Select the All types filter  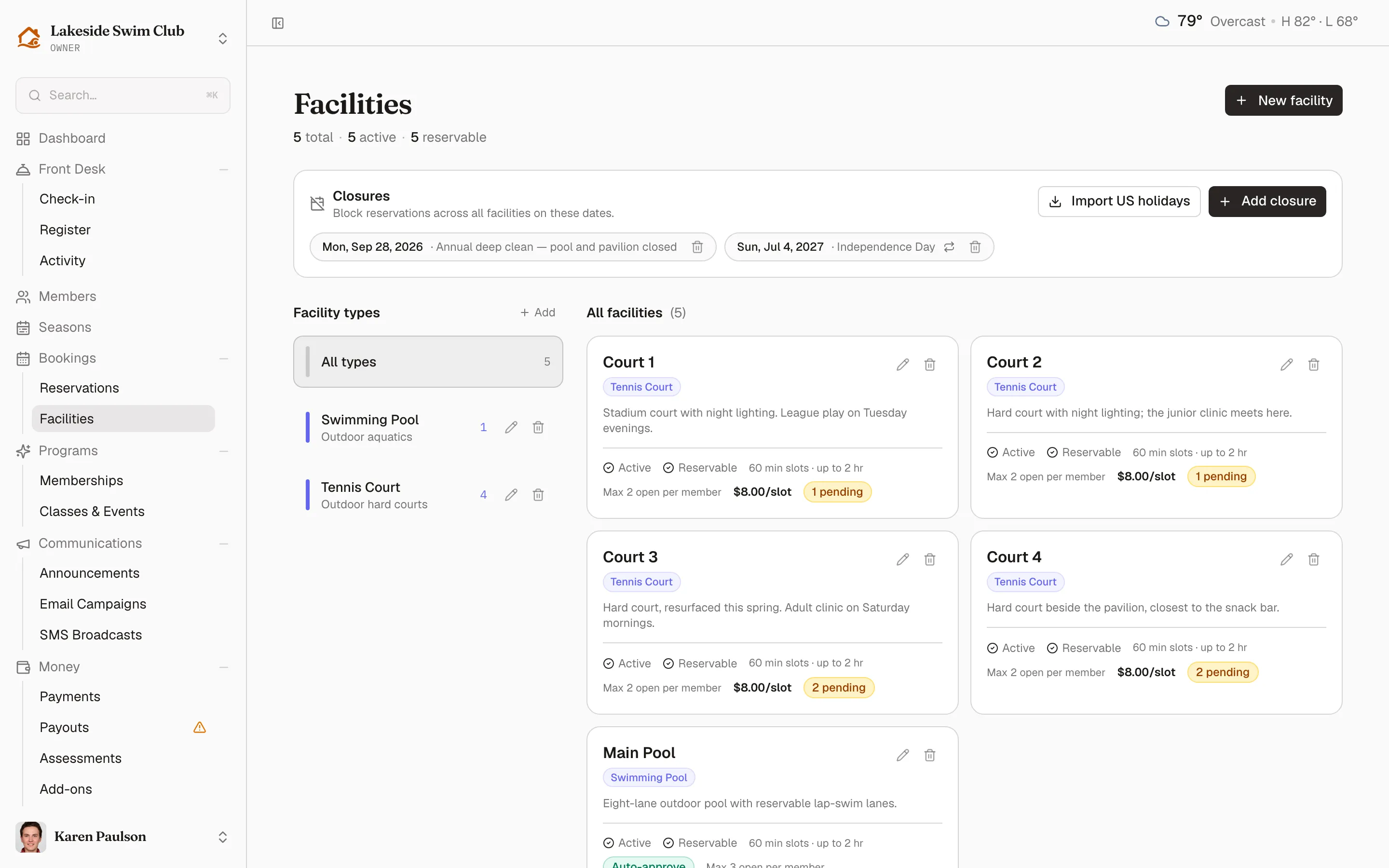tap(428, 362)
